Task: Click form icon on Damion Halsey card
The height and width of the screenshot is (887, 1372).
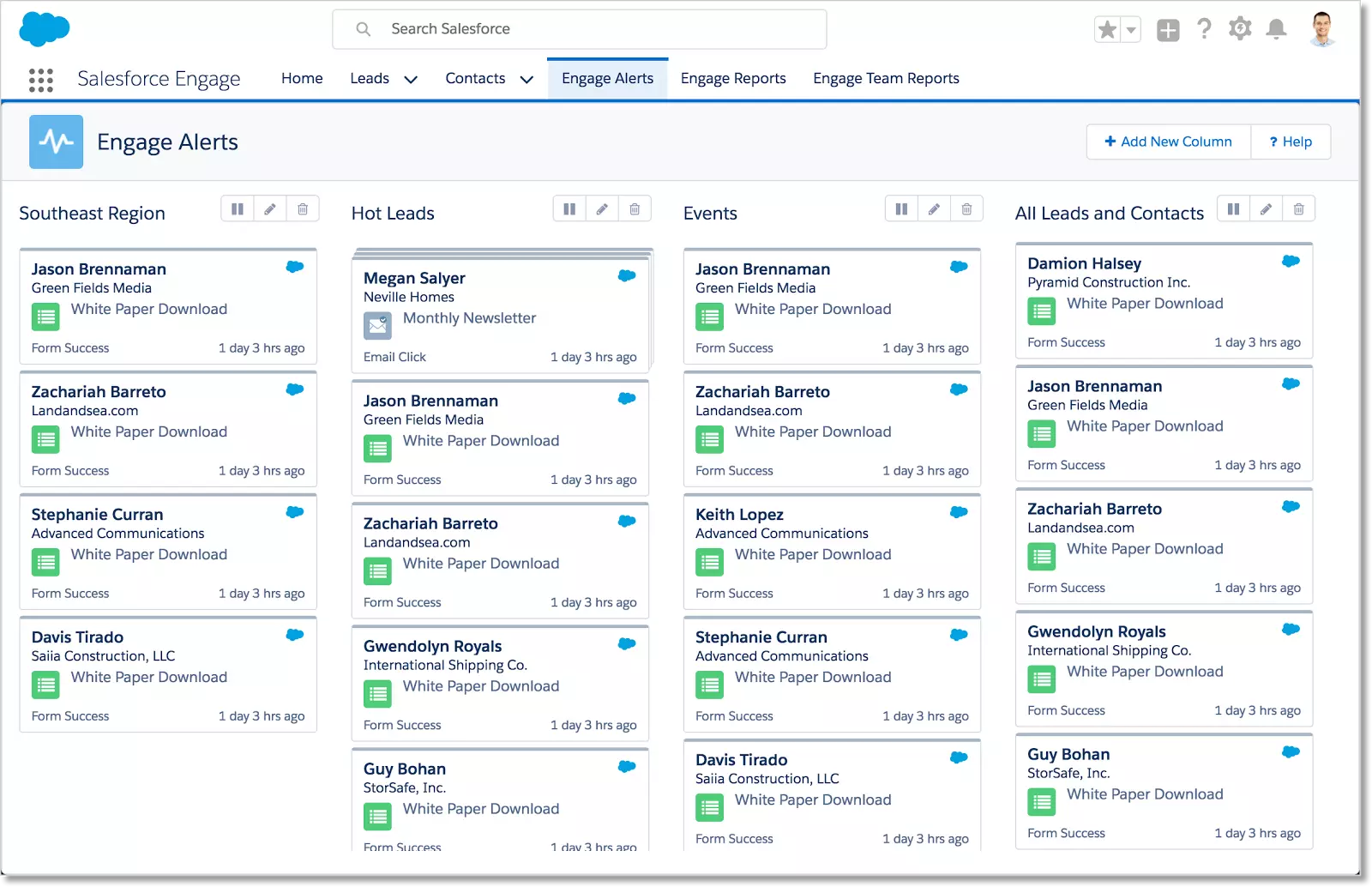Action: point(1042,311)
